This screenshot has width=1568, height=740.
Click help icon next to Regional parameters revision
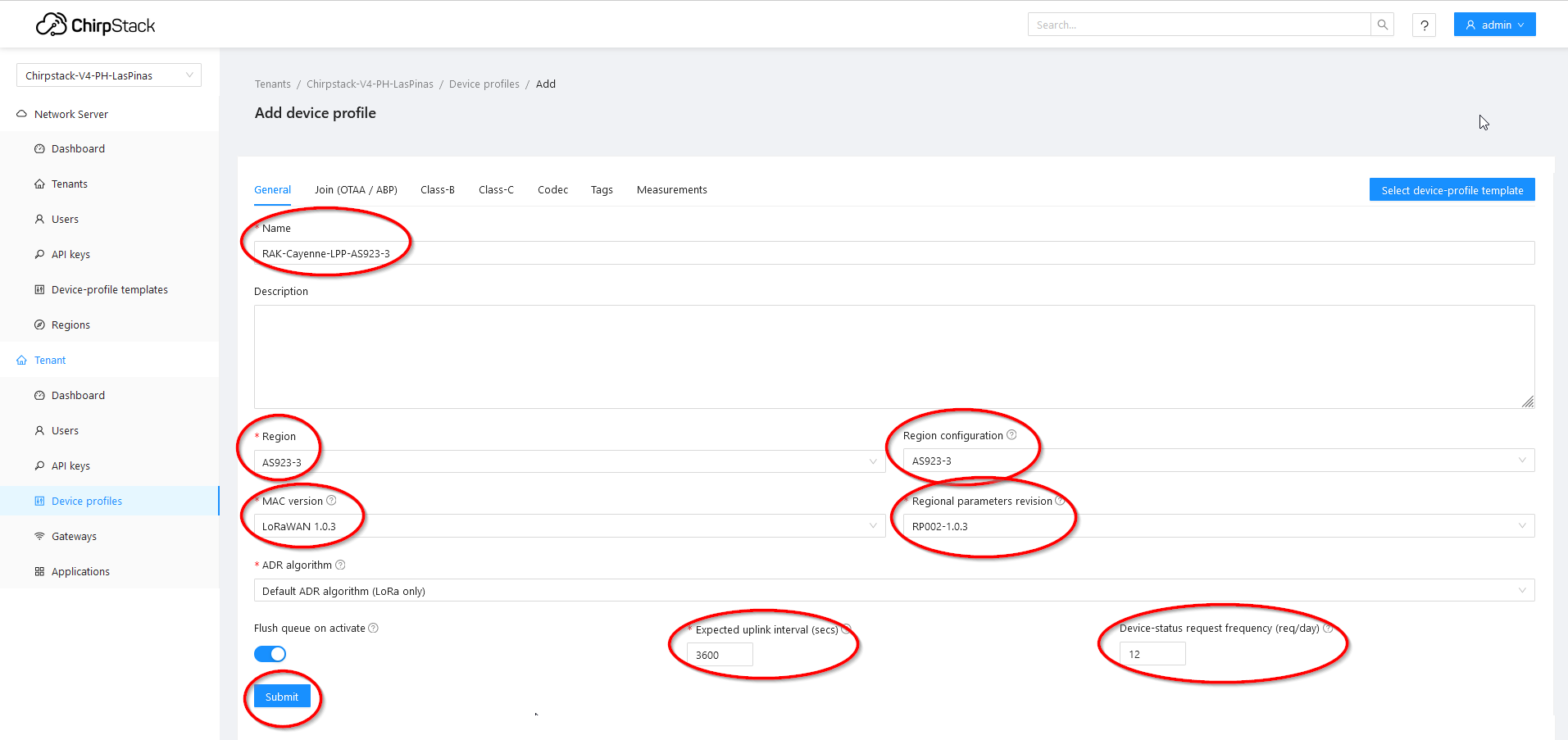click(x=1060, y=500)
